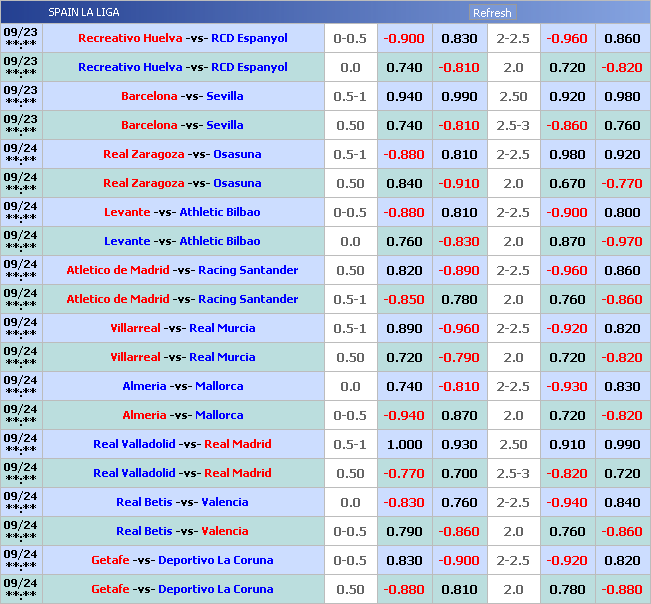This screenshot has height=604, width=651.
Task: Click RCD Espanyol in the 0.0 handicap row
Action: coord(249,68)
